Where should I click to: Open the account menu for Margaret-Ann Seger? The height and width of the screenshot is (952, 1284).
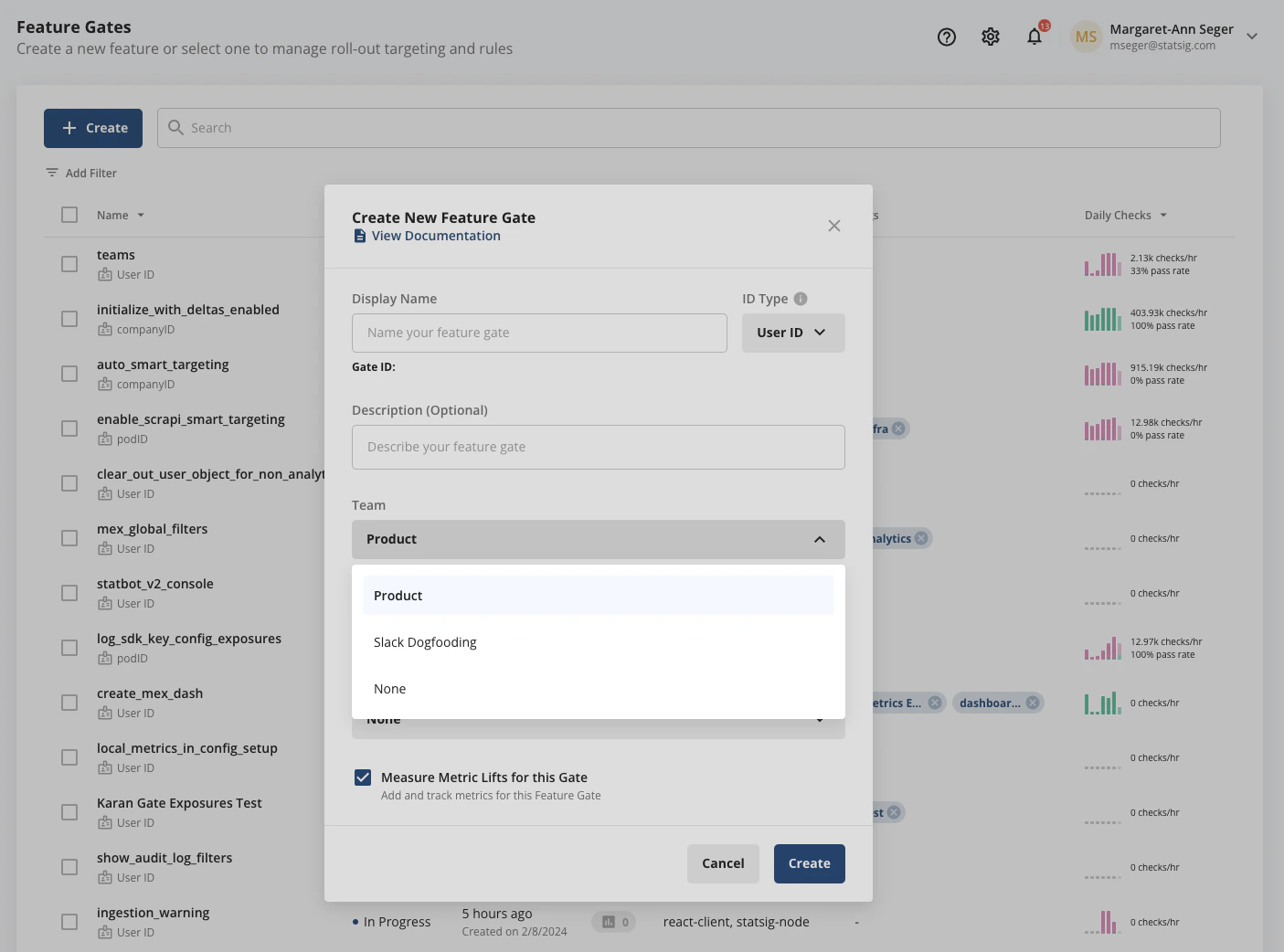tap(1251, 37)
